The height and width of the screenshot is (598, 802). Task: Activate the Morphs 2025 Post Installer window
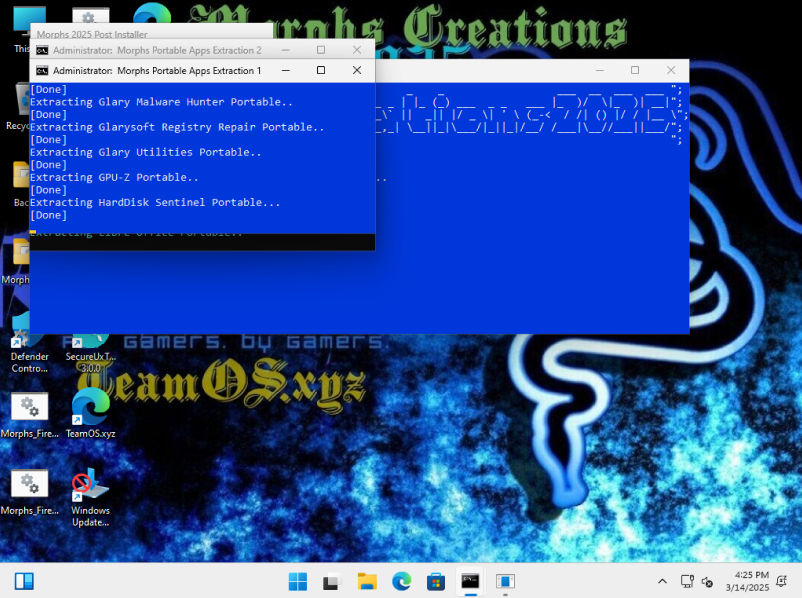tap(92, 34)
